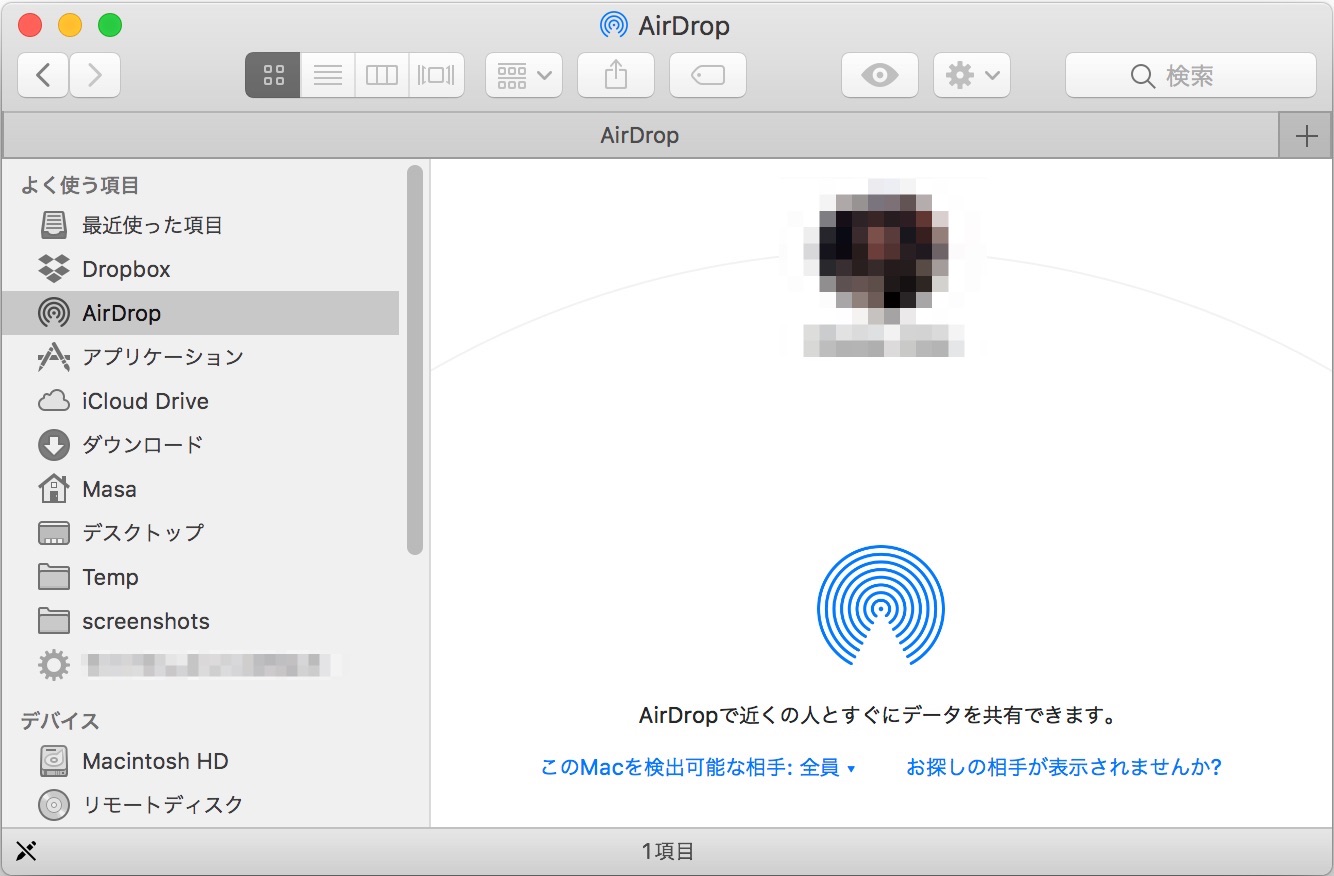Open ダウンロード in the sidebar
1334x876 pixels.
(200, 445)
